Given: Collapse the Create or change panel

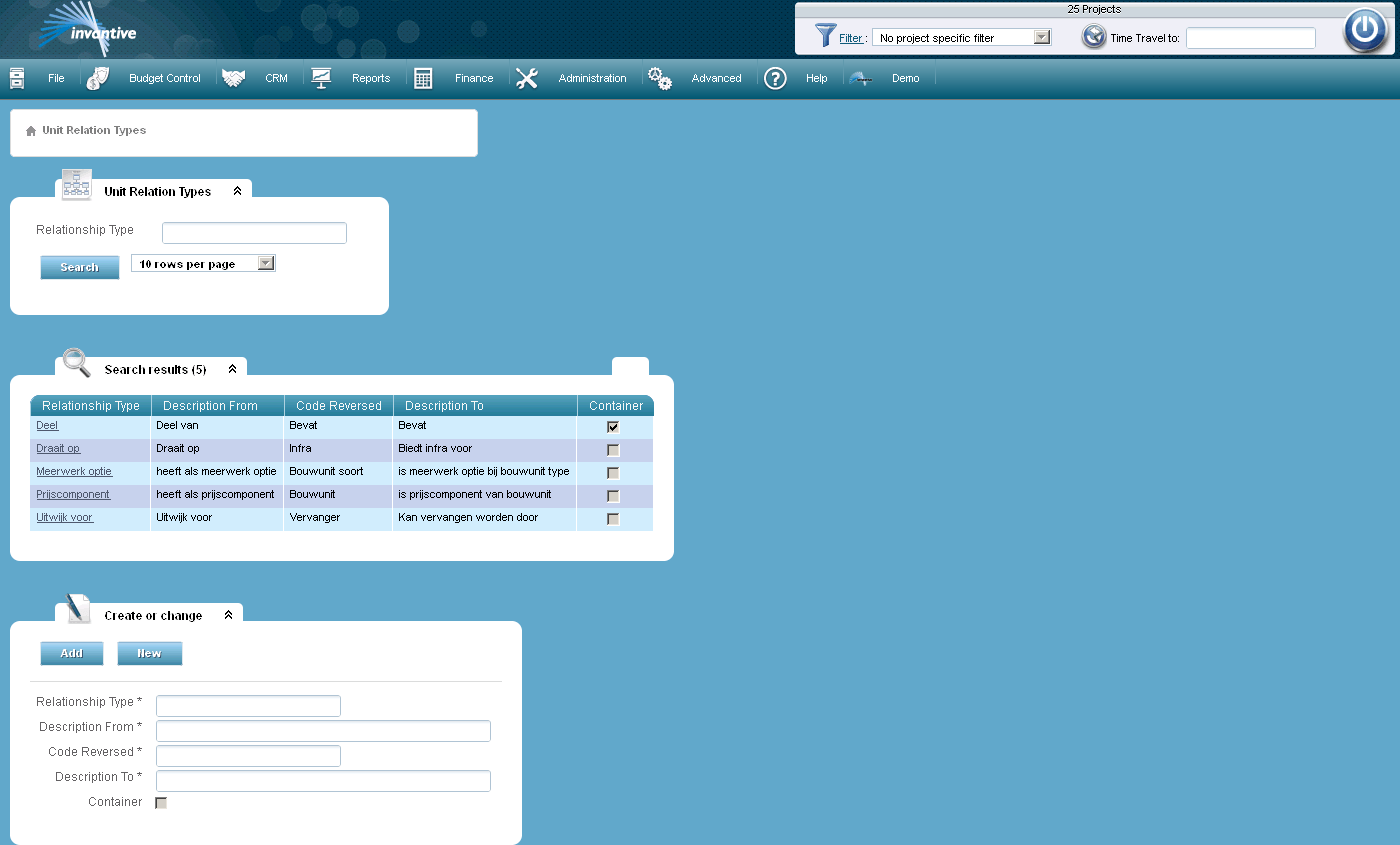Looking at the screenshot, I should (228, 615).
